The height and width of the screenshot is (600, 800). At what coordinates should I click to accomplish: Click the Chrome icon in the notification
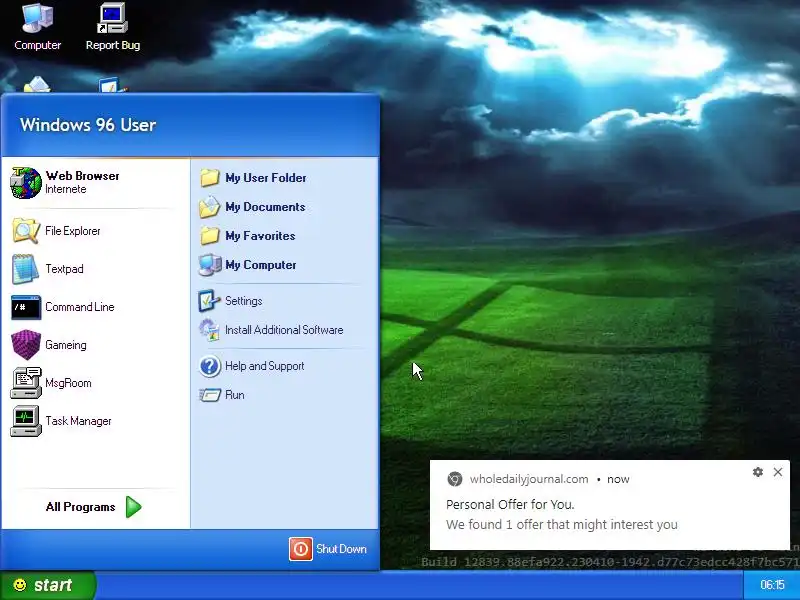point(455,479)
